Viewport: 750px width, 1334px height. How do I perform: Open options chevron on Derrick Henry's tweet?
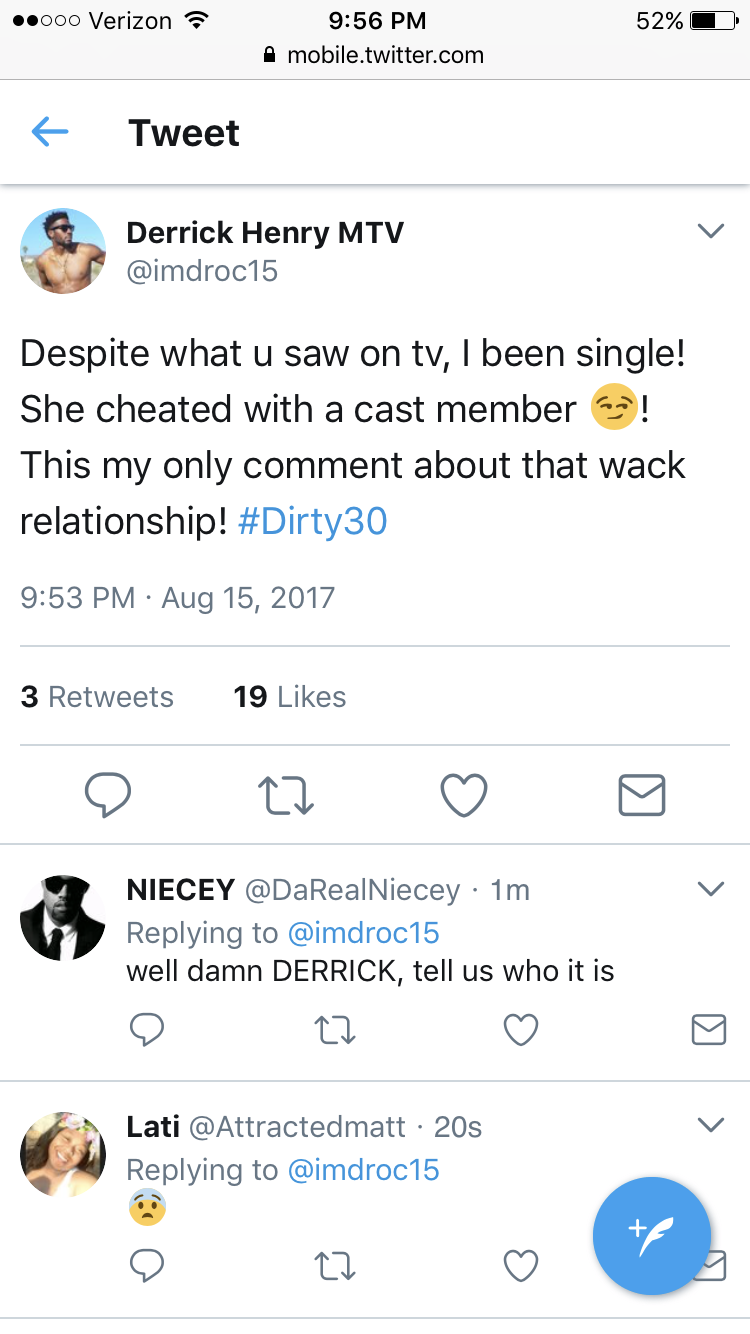(710, 231)
